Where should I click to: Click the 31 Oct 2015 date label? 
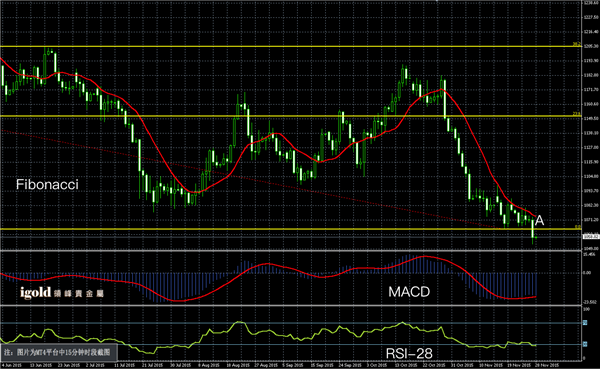pyautogui.click(x=461, y=365)
